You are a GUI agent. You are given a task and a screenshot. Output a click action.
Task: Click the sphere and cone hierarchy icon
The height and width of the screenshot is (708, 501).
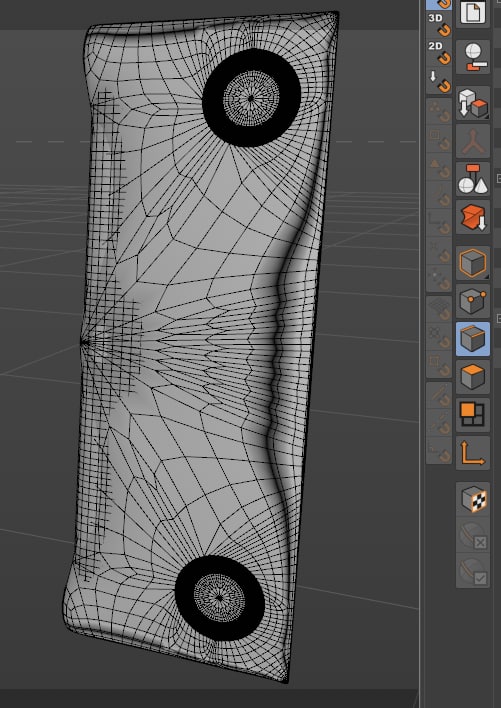pos(473,179)
